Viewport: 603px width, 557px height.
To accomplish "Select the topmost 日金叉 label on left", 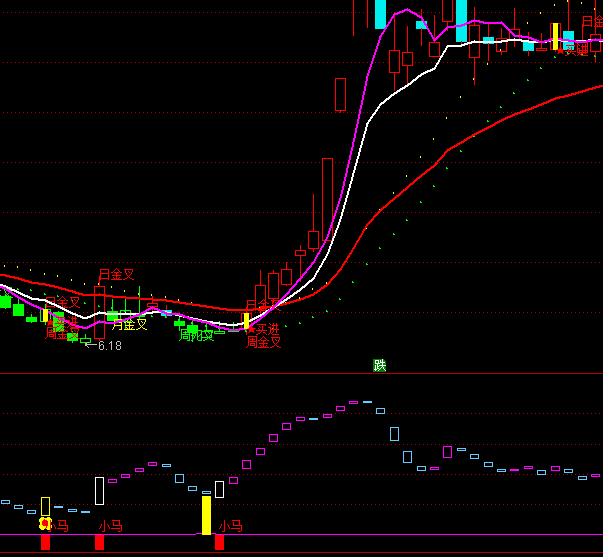I will [116, 274].
